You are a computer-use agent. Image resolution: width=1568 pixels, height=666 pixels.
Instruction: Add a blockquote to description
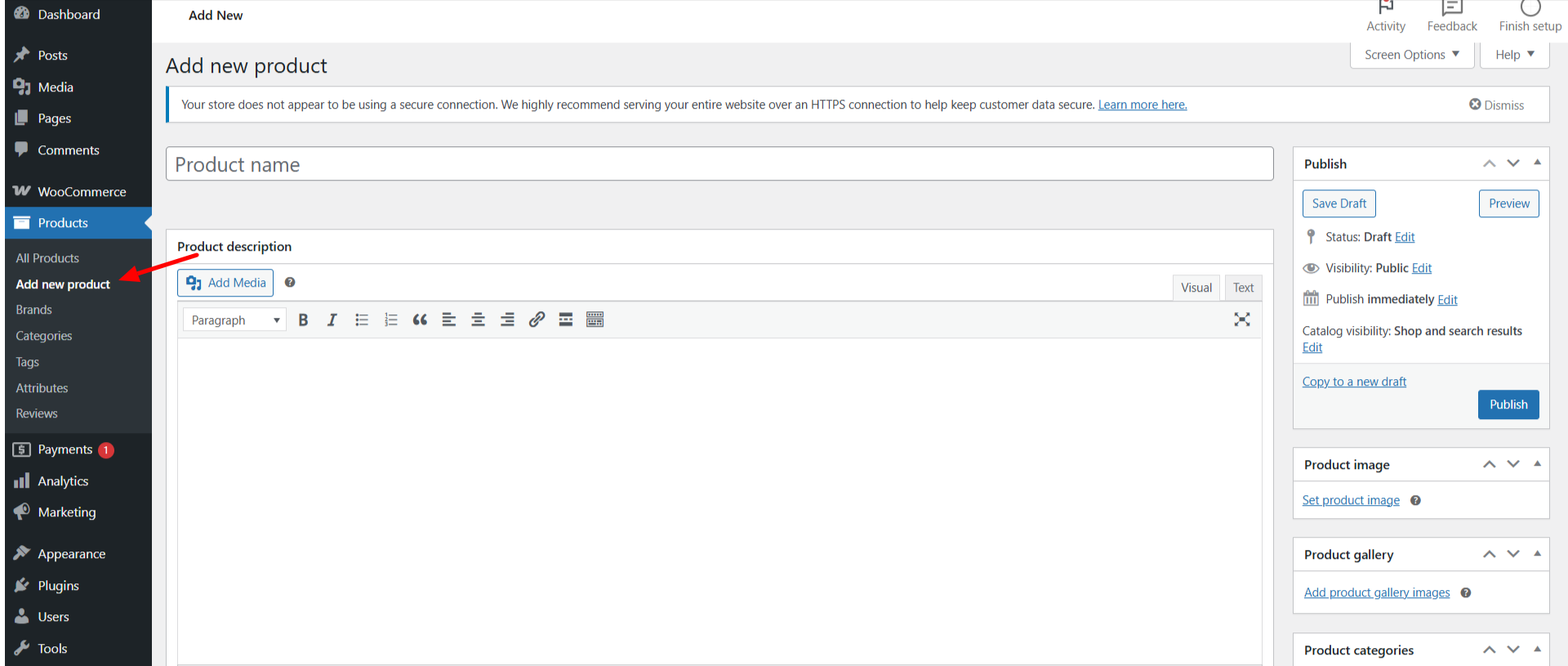(x=420, y=320)
